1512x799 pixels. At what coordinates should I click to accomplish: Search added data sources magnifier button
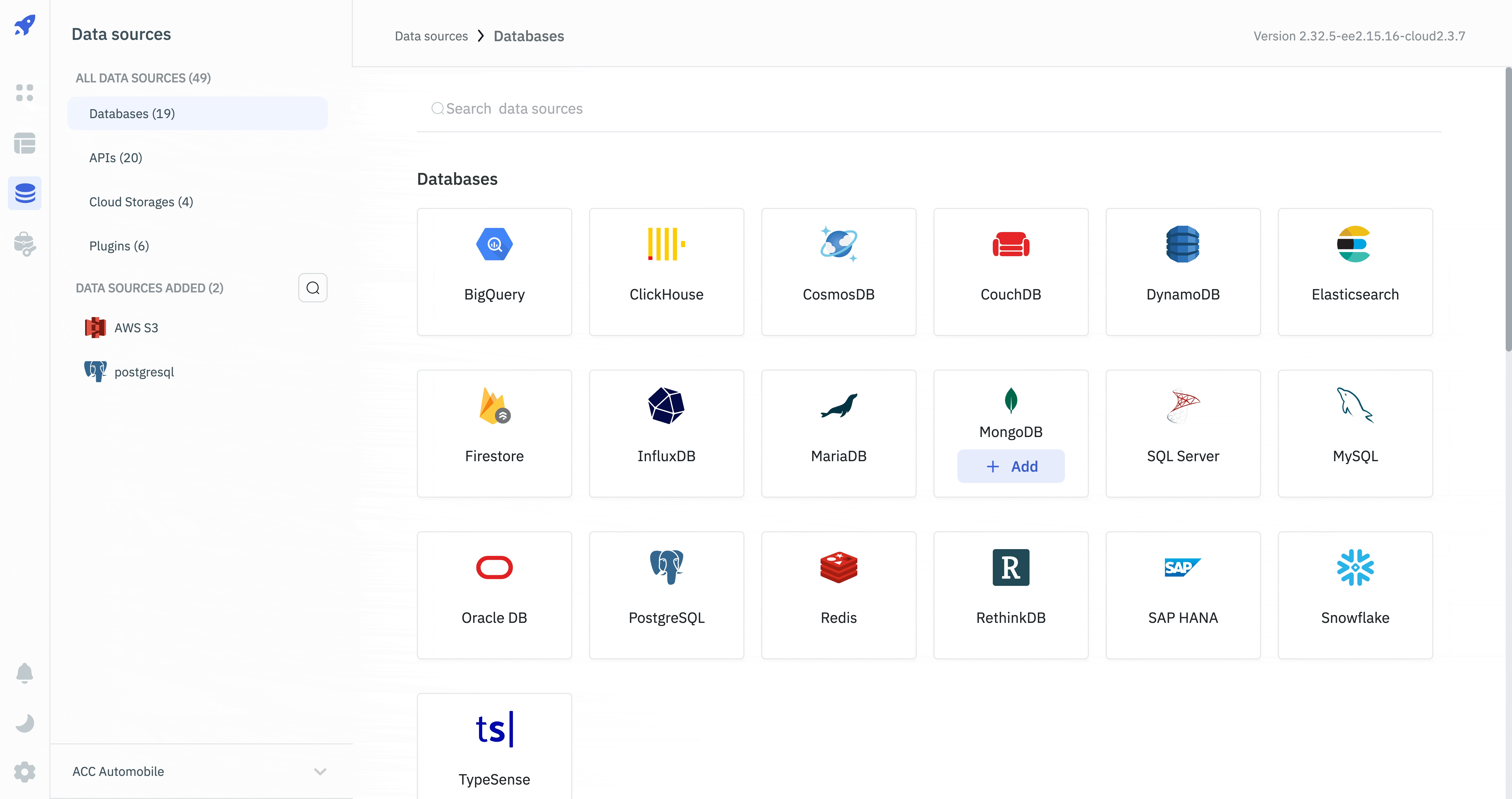click(312, 288)
